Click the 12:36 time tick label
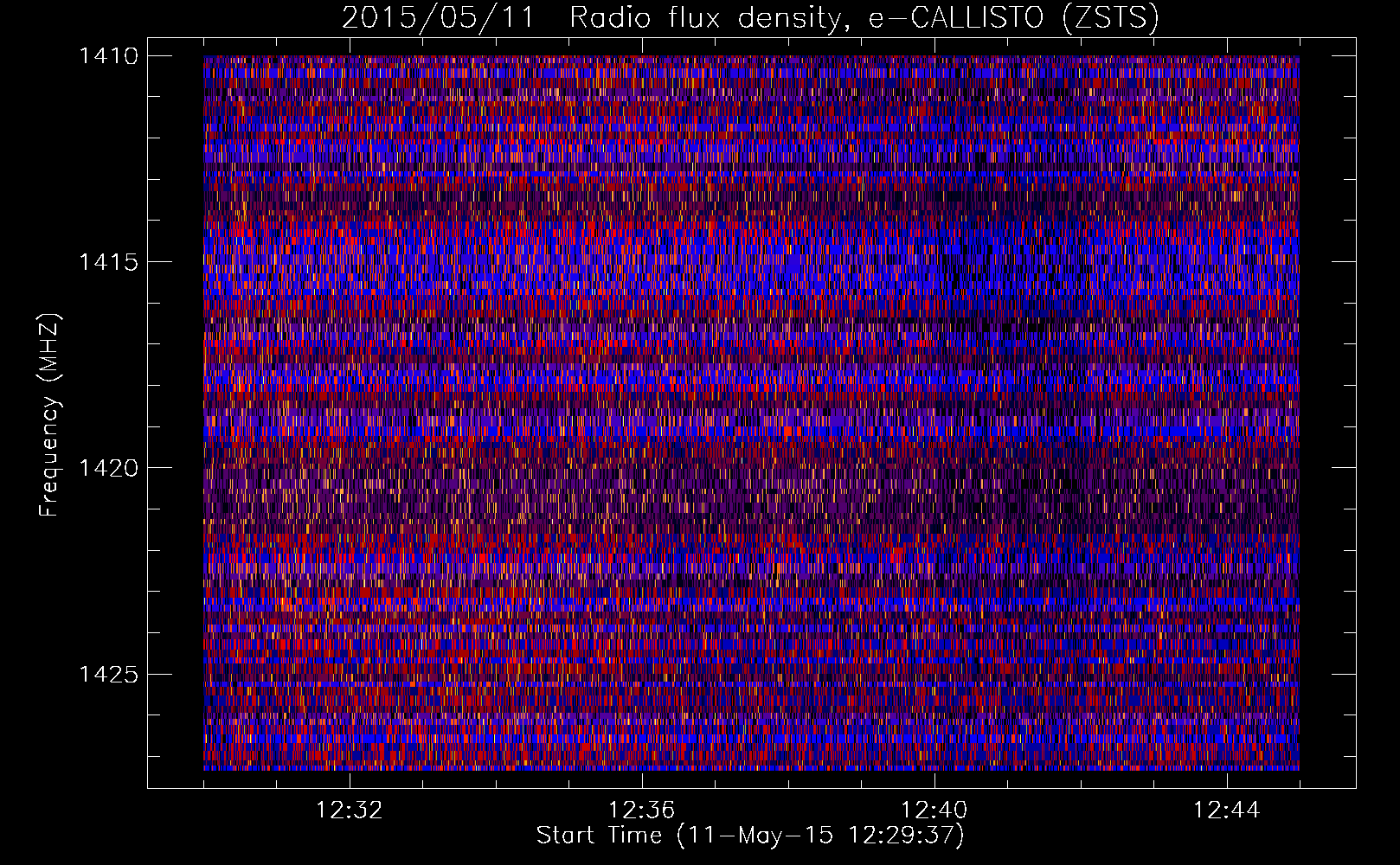The image size is (1400, 865). [642, 811]
